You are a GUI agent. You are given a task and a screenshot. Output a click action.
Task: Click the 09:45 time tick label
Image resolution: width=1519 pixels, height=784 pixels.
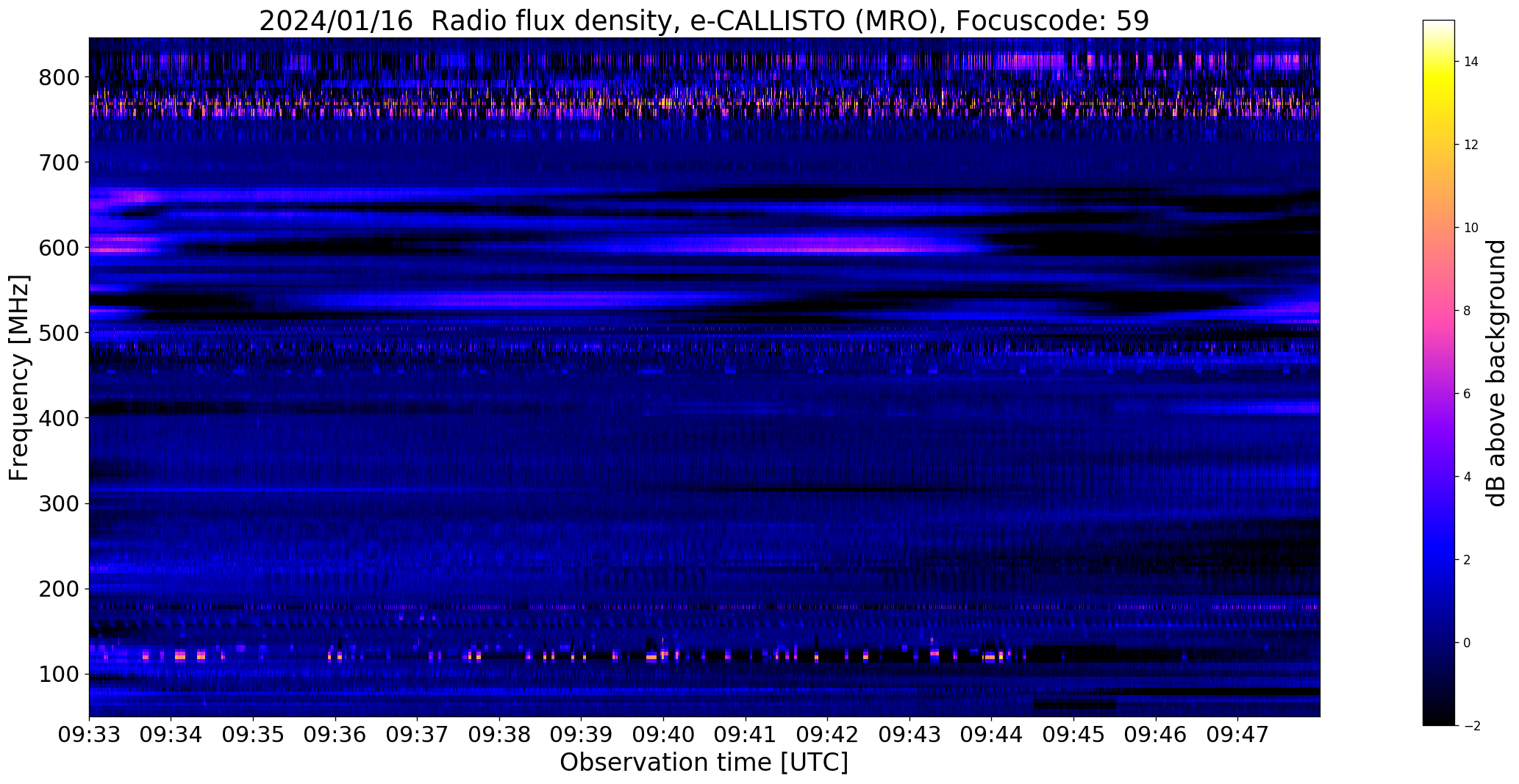click(1074, 735)
